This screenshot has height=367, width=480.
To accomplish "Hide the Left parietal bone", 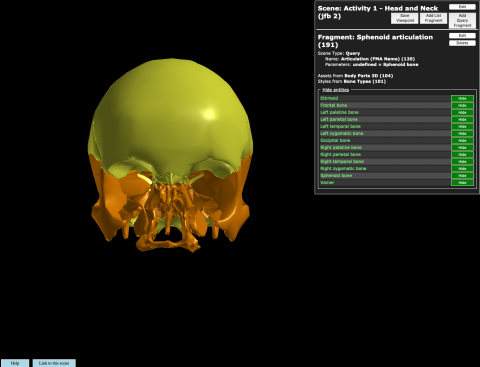I will [462, 119].
